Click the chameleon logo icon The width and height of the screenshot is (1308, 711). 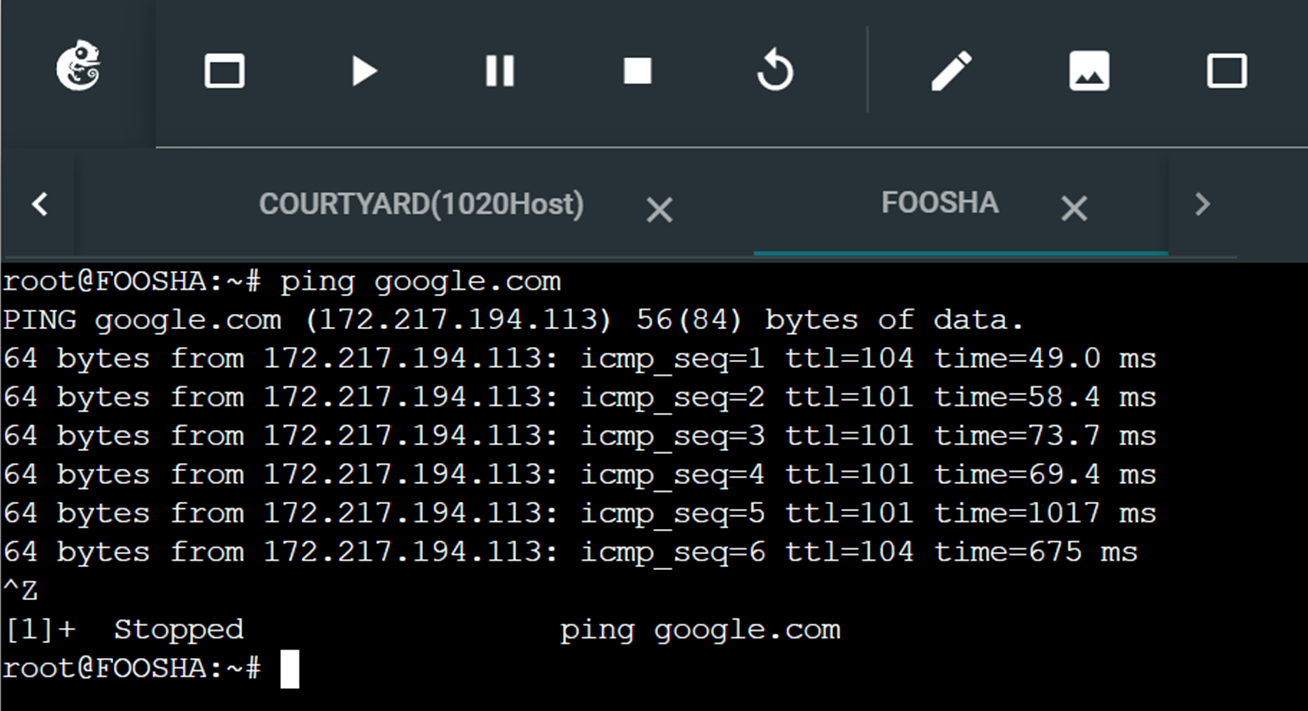(x=78, y=70)
